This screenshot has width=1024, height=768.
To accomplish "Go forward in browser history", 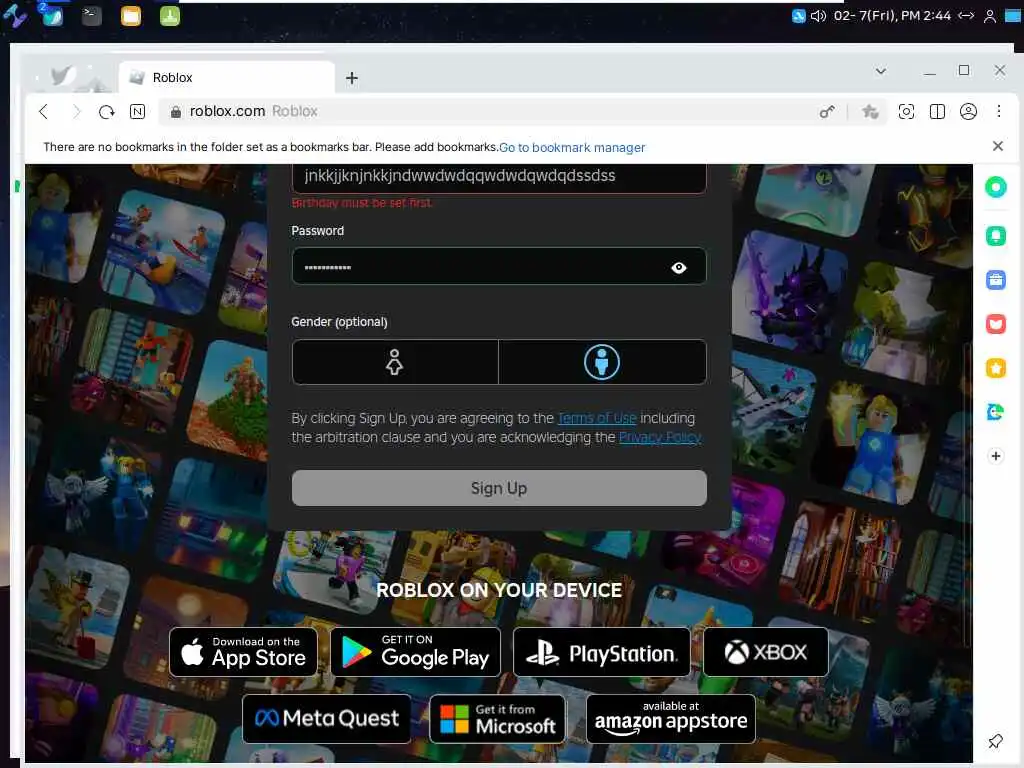I will click(x=76, y=112).
